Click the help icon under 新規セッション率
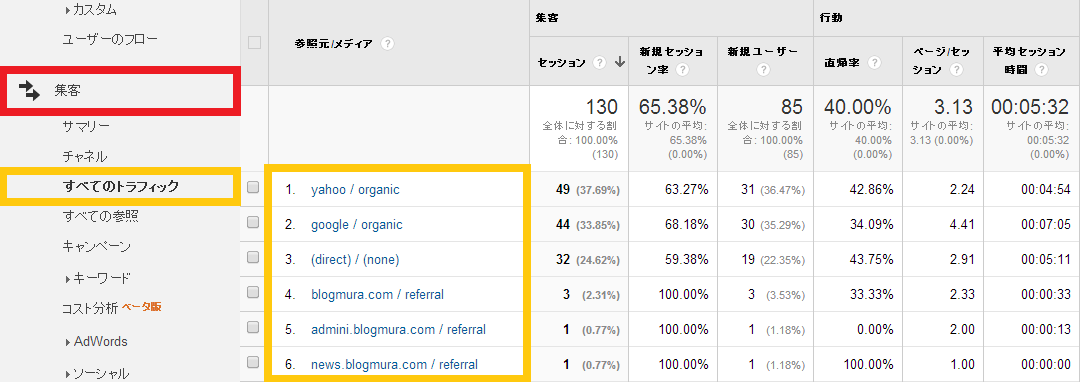 (683, 70)
